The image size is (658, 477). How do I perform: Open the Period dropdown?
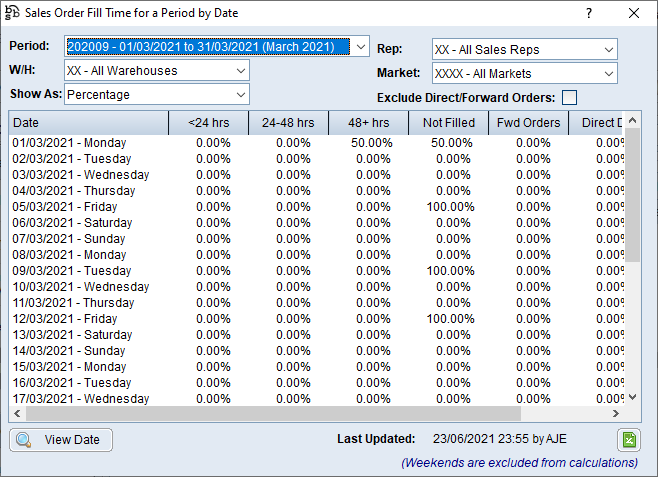(360, 46)
